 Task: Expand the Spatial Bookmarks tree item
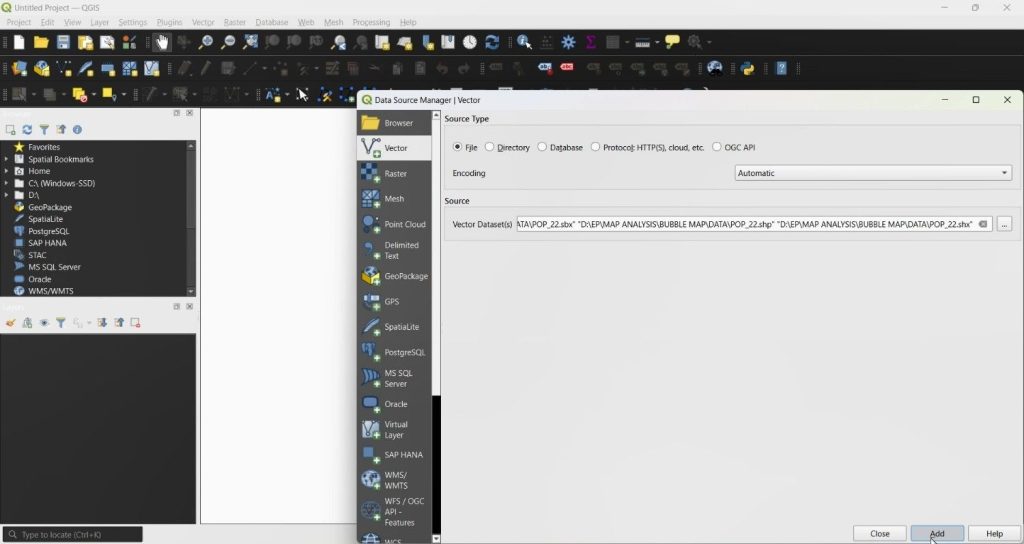coord(7,159)
